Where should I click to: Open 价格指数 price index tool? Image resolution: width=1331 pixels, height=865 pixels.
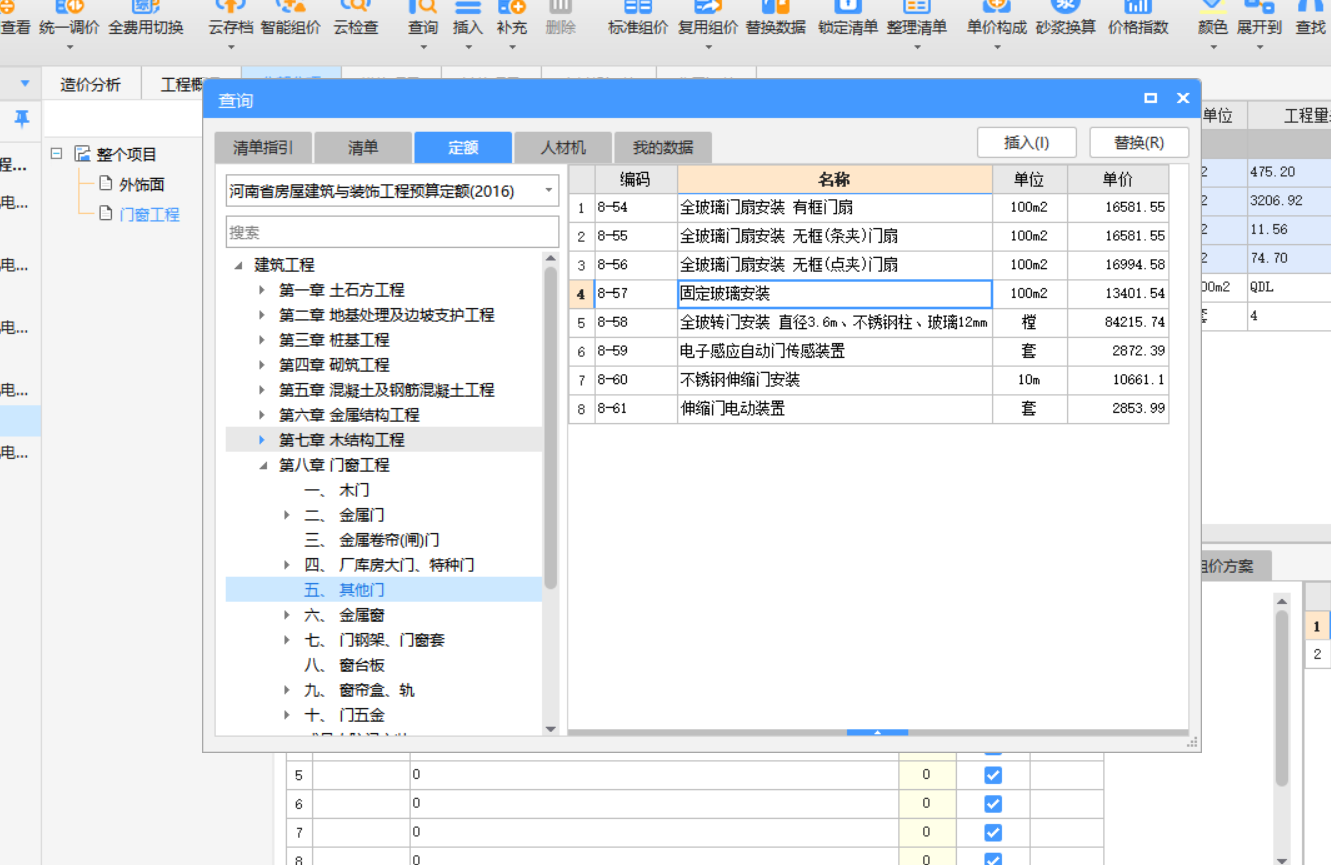(x=1138, y=19)
